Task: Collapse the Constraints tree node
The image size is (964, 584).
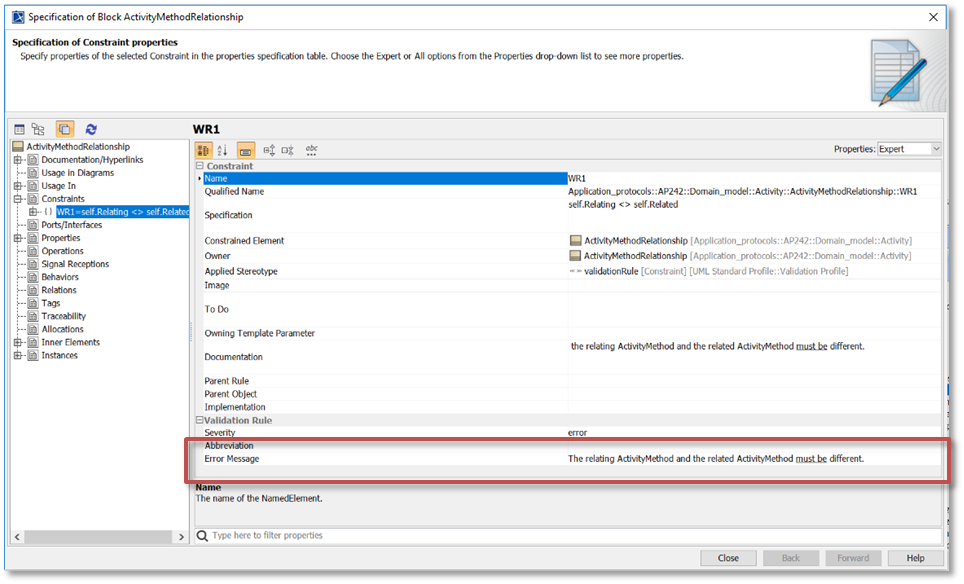Action: (18, 199)
